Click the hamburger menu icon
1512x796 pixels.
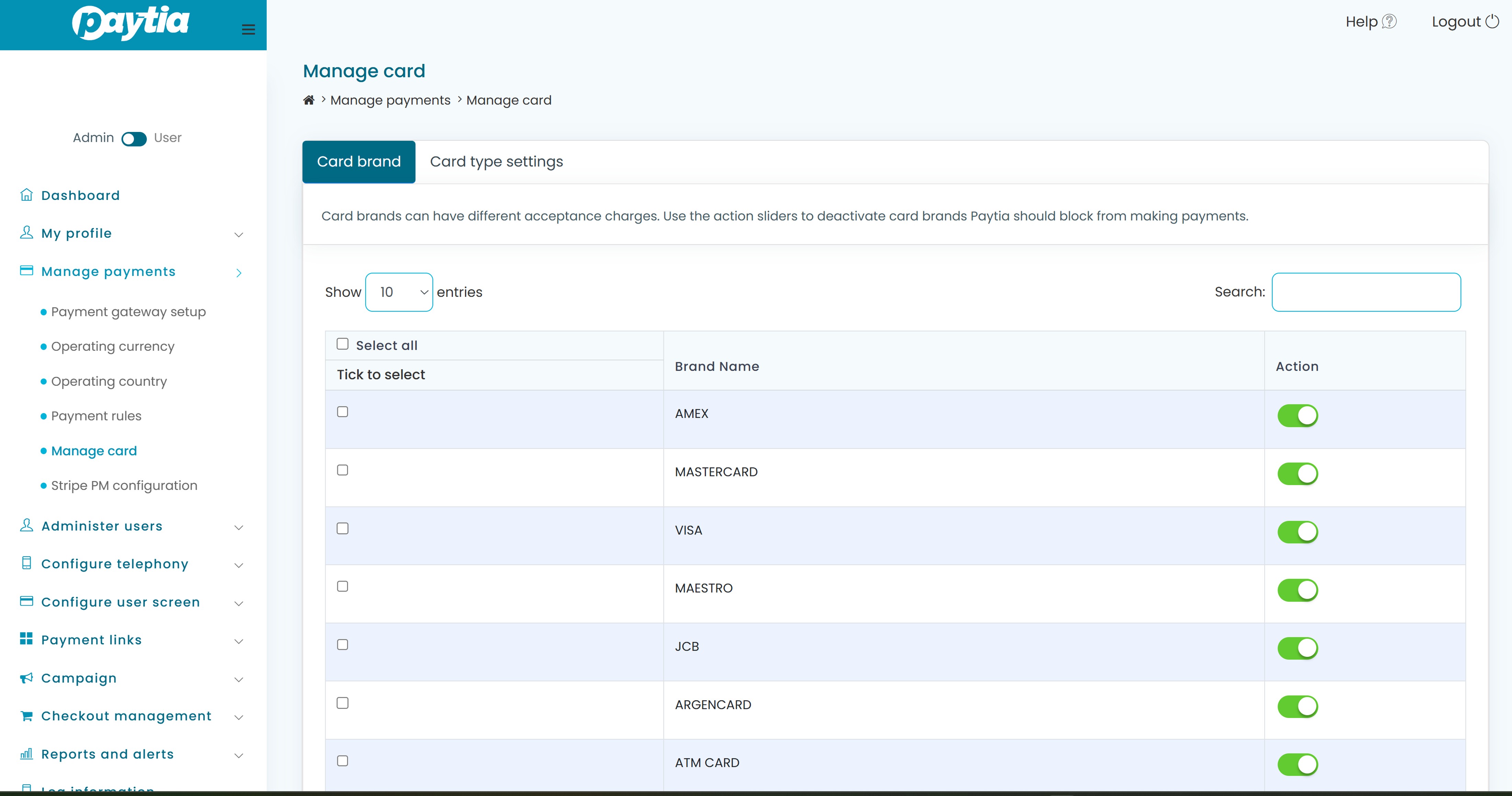coord(248,29)
